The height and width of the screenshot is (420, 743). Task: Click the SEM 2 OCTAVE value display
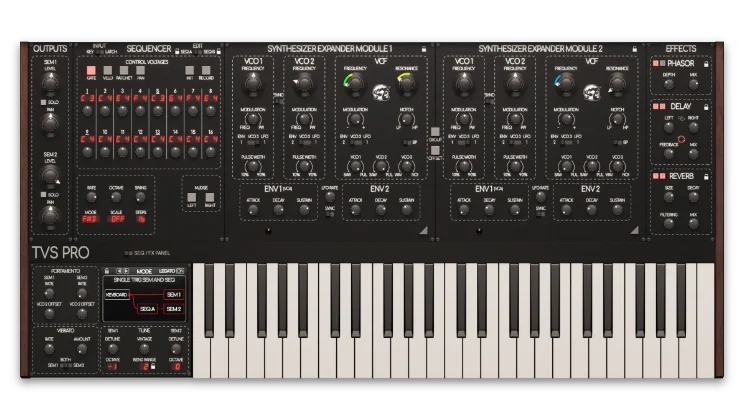click(177, 366)
